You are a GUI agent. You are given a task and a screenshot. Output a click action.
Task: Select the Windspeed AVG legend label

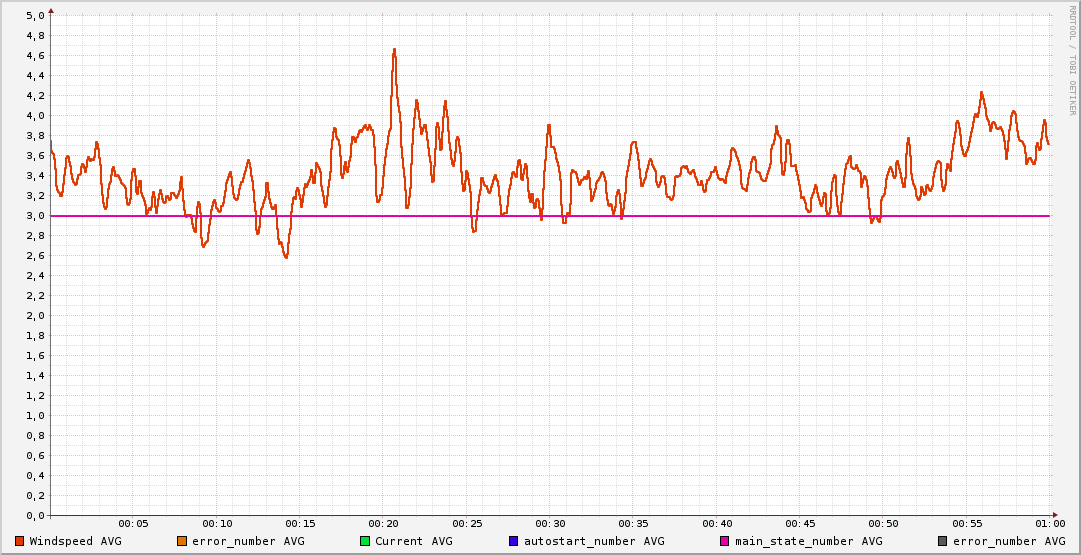[x=75, y=541]
